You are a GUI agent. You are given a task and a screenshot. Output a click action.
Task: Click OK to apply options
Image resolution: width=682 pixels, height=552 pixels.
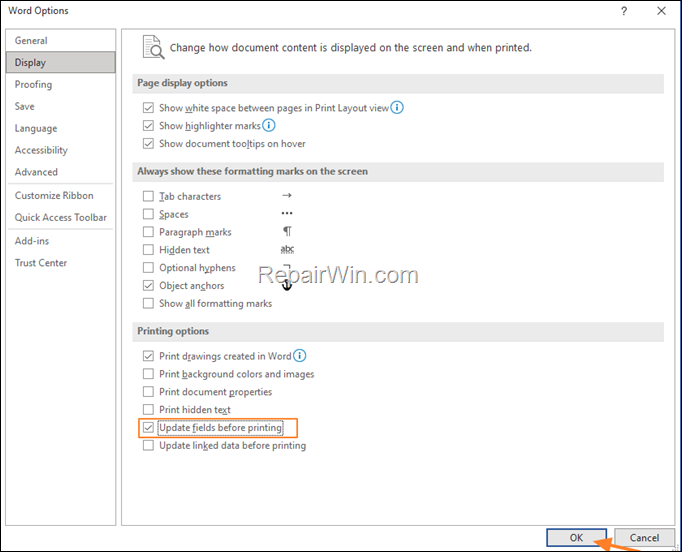click(x=576, y=538)
